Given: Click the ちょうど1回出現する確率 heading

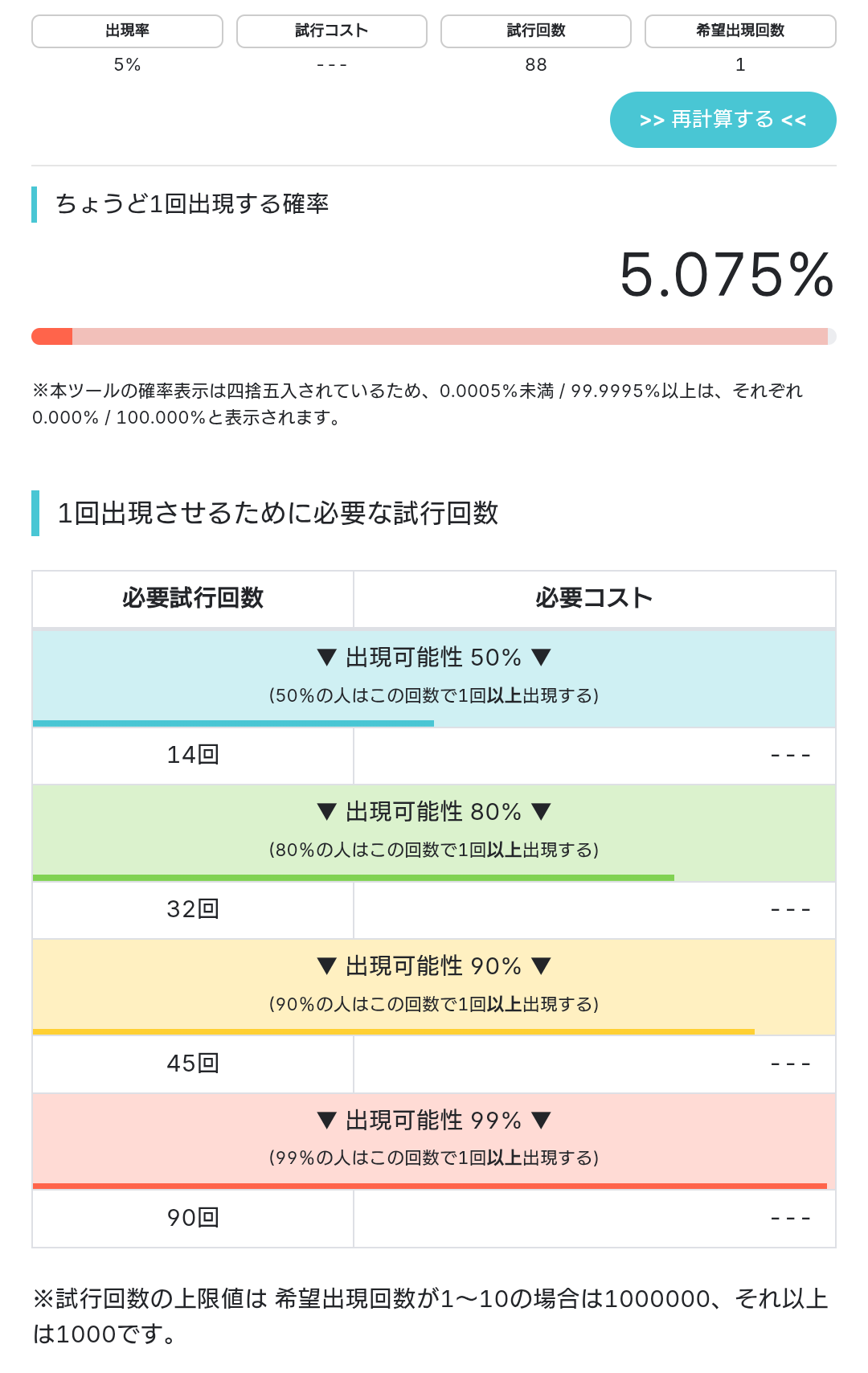Looking at the screenshot, I should 192,204.
